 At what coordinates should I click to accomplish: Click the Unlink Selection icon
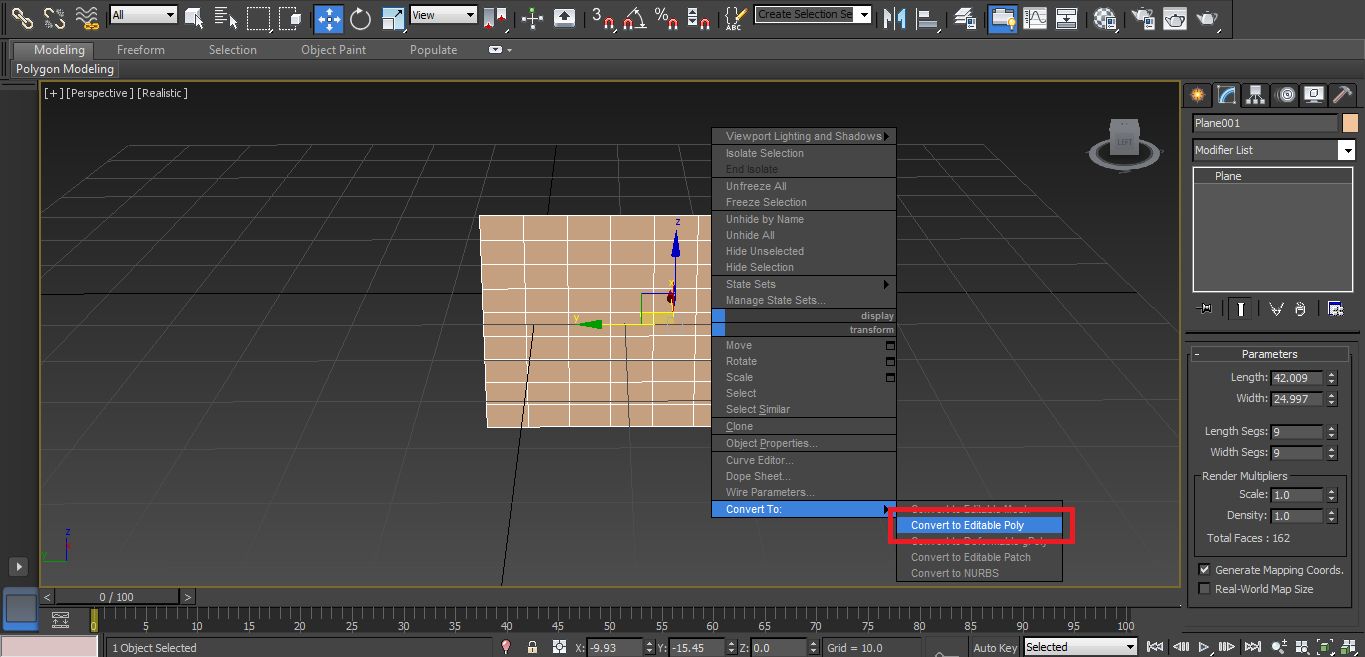point(54,17)
